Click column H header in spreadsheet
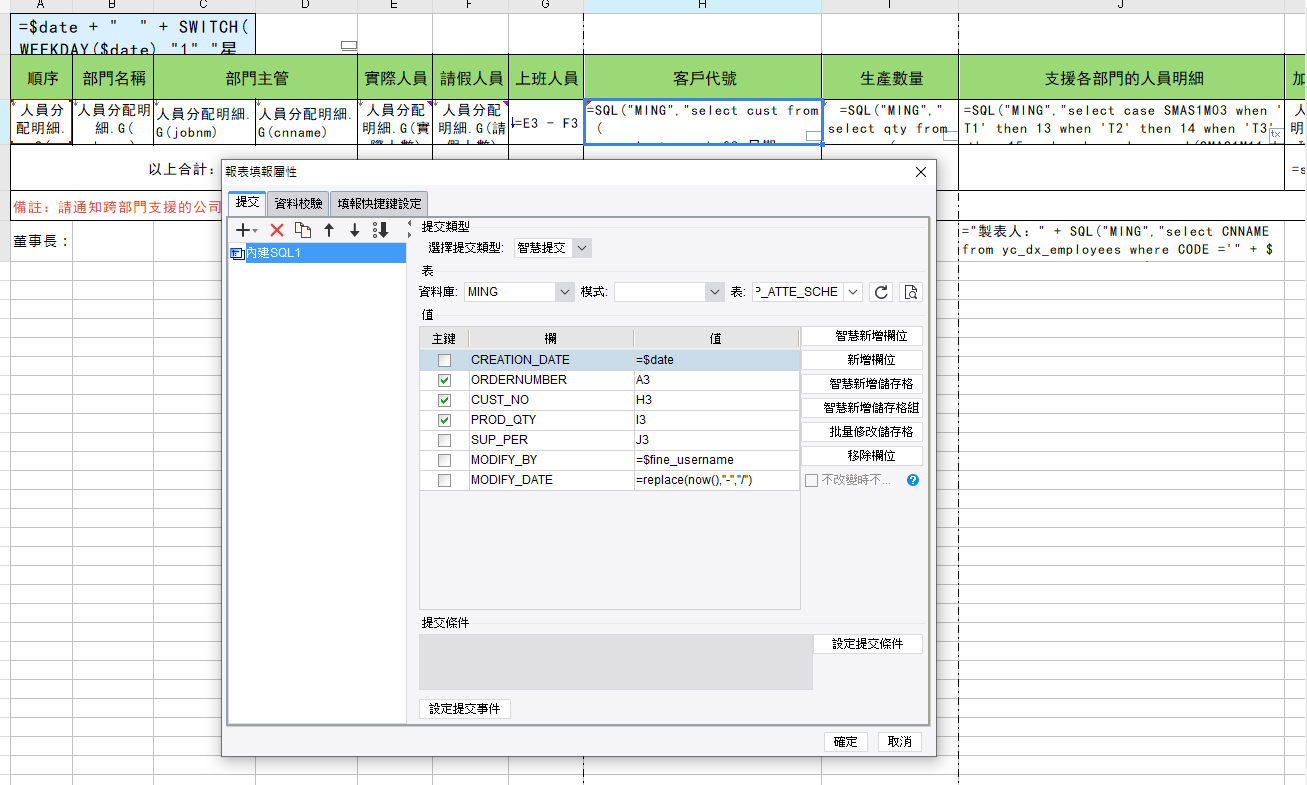1307x785 pixels. tap(703, 6)
